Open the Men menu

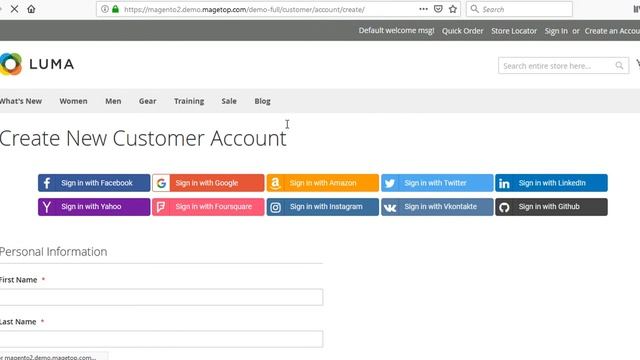coord(113,101)
